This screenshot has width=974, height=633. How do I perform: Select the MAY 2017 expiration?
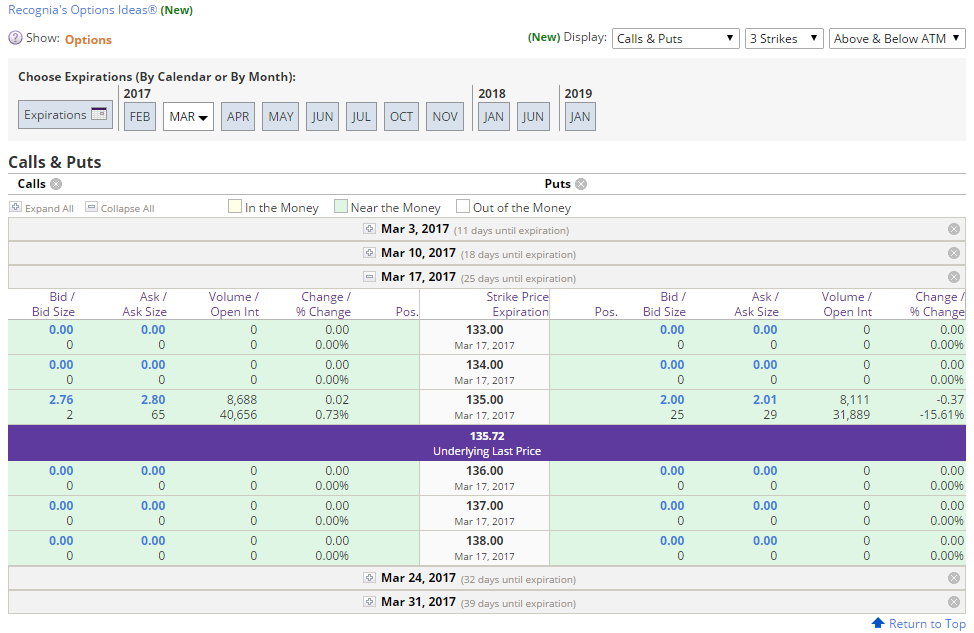click(281, 117)
